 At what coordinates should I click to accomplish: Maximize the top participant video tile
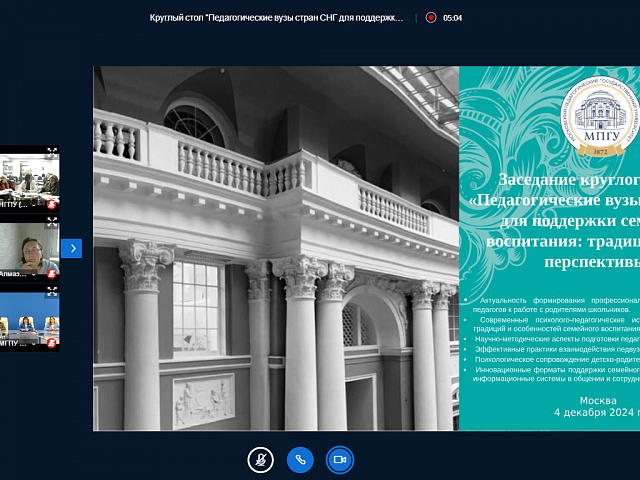coord(52,152)
